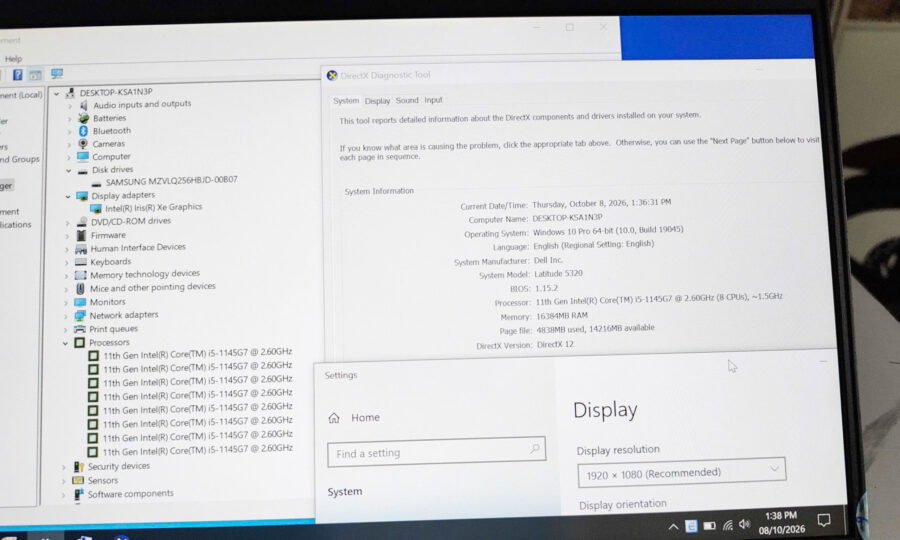The height and width of the screenshot is (540, 900).
Task: Switch to the System tab in DirectX tool
Action: [346, 101]
